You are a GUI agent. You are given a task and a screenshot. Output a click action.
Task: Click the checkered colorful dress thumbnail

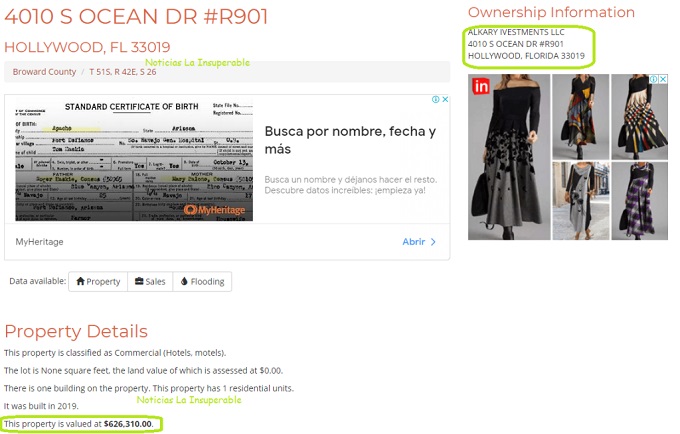click(640, 117)
